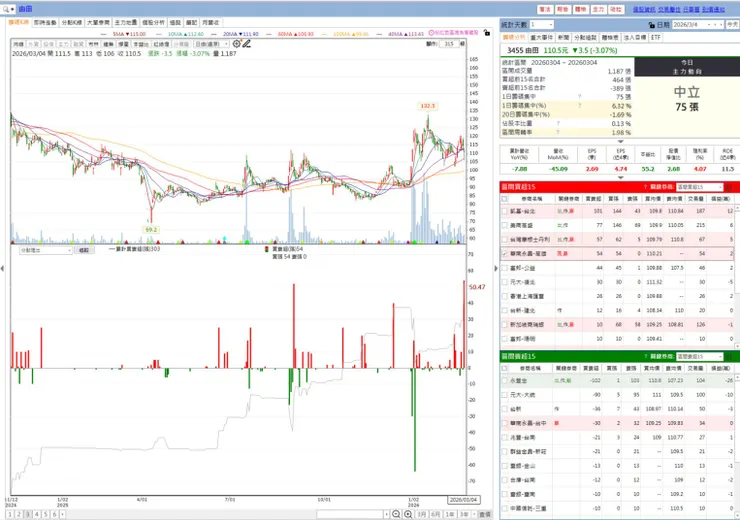This screenshot has height=520, width=740.
Task: Toggle the lock icon beside 日期
Action: (x=652, y=25)
